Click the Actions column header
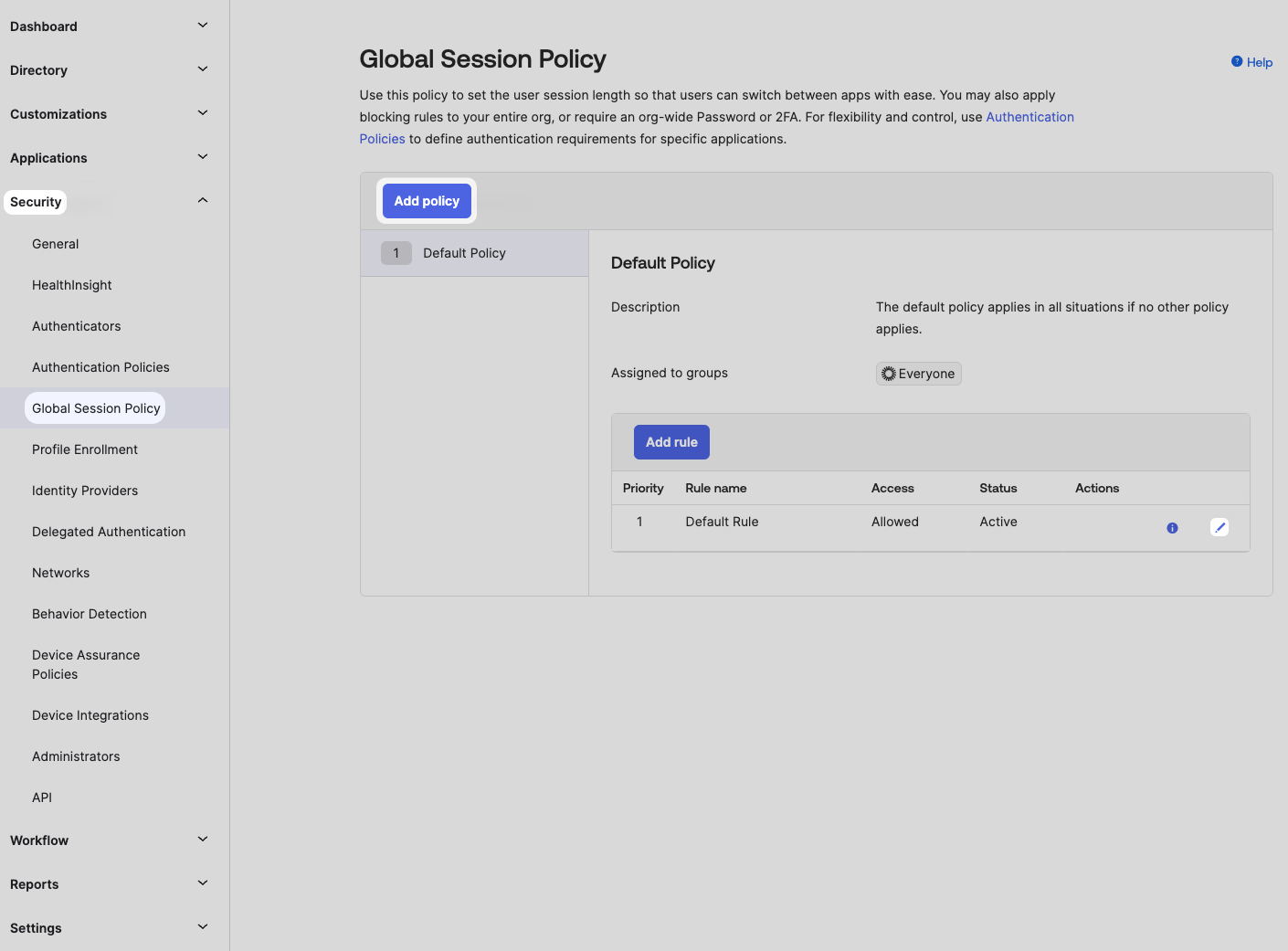This screenshot has width=1288, height=951. (x=1097, y=488)
